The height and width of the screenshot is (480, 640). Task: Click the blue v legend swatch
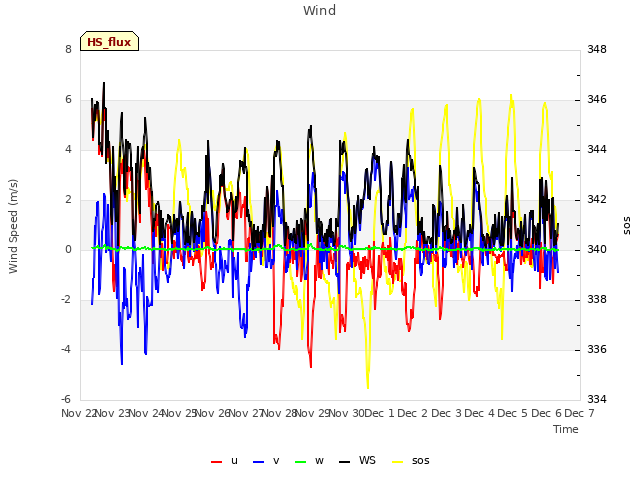258,462
